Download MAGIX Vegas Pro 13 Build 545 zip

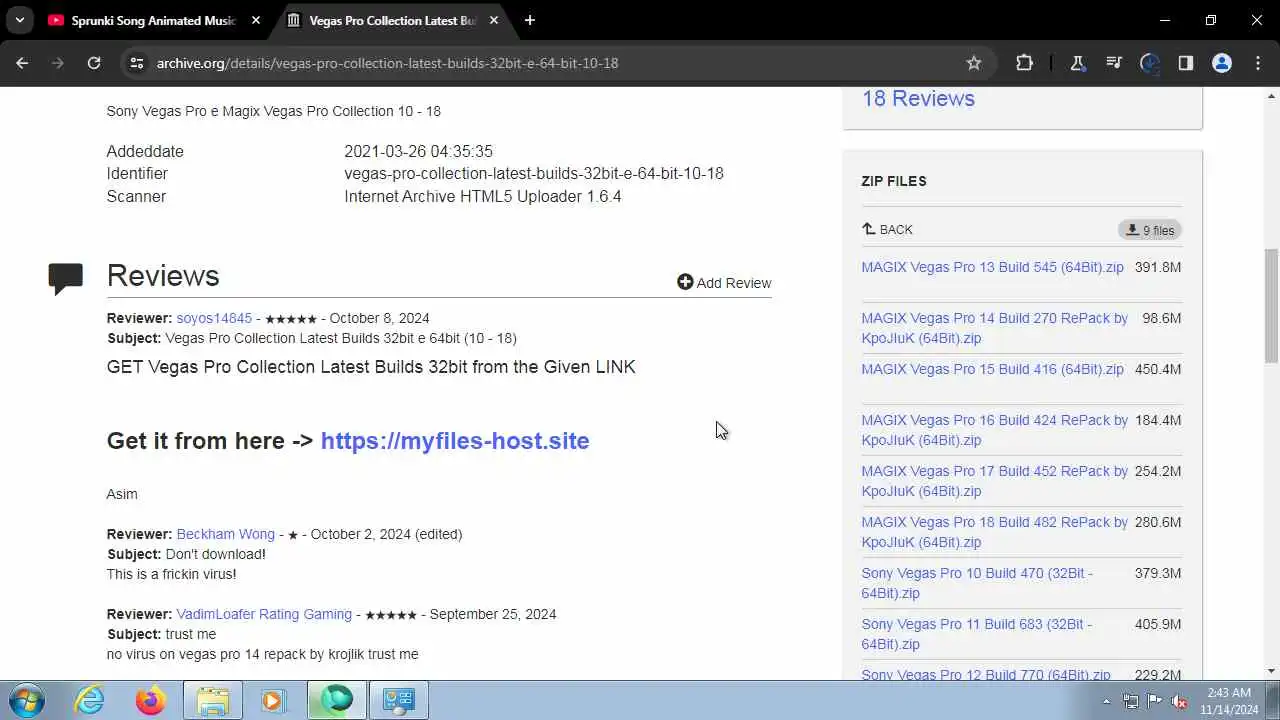992,267
